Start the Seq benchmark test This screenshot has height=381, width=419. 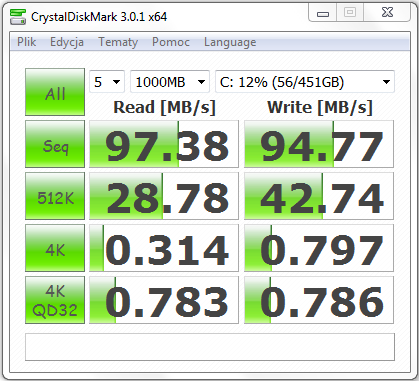pos(55,144)
